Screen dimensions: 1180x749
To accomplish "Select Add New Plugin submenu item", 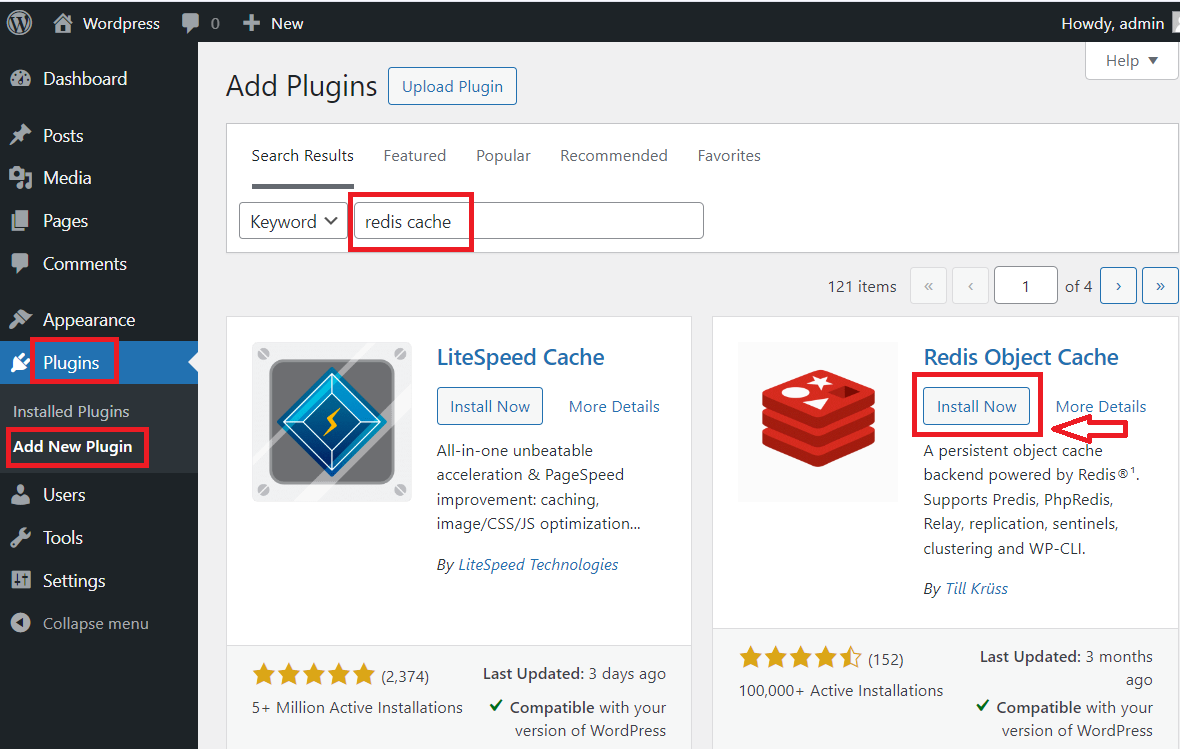I will (x=72, y=446).
